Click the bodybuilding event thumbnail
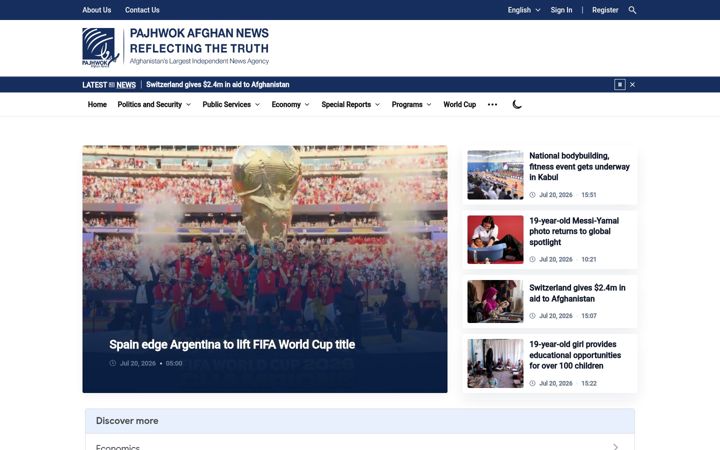Image resolution: width=720 pixels, height=450 pixels. 495,175
